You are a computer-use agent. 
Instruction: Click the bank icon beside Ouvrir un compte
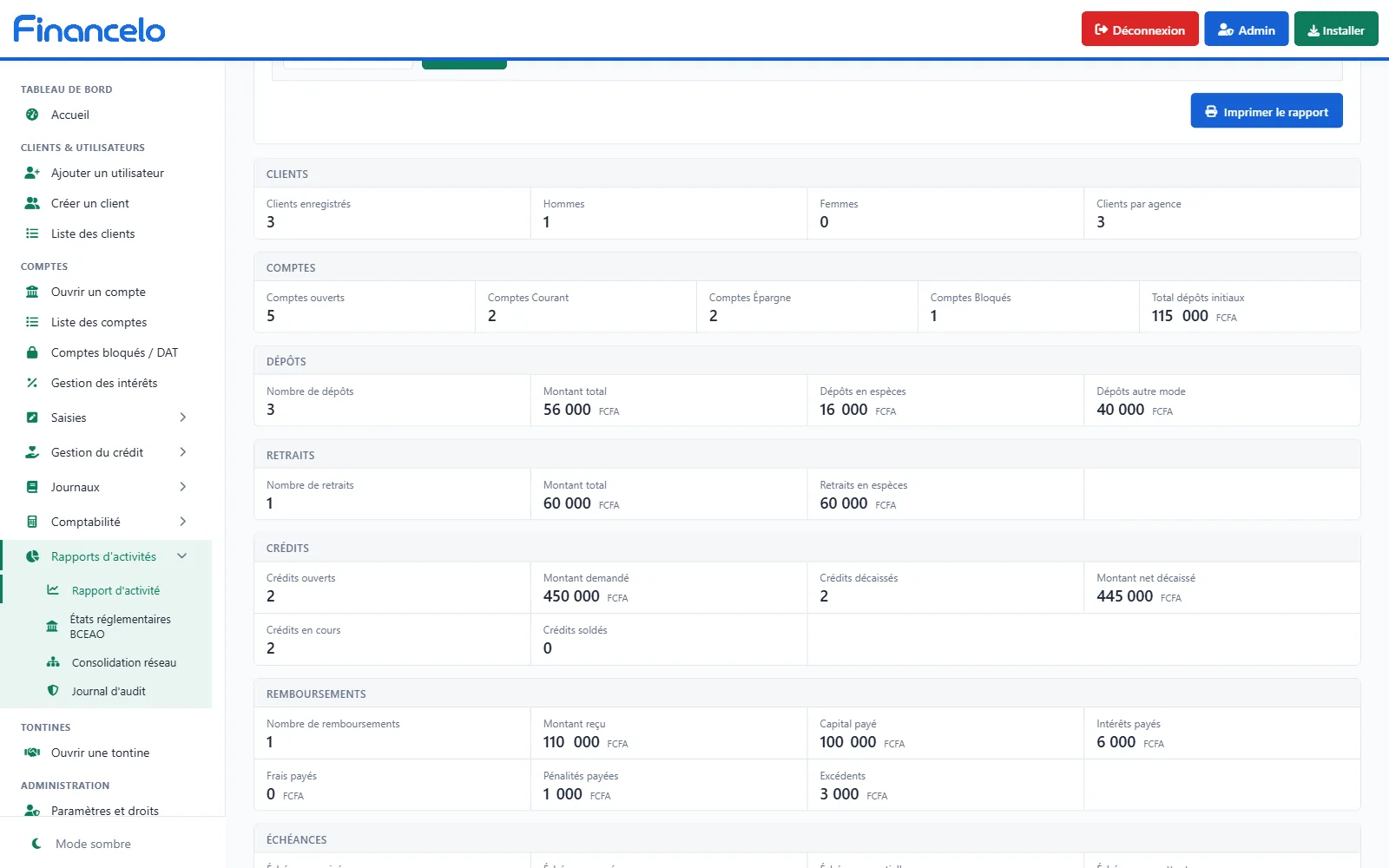[32, 292]
